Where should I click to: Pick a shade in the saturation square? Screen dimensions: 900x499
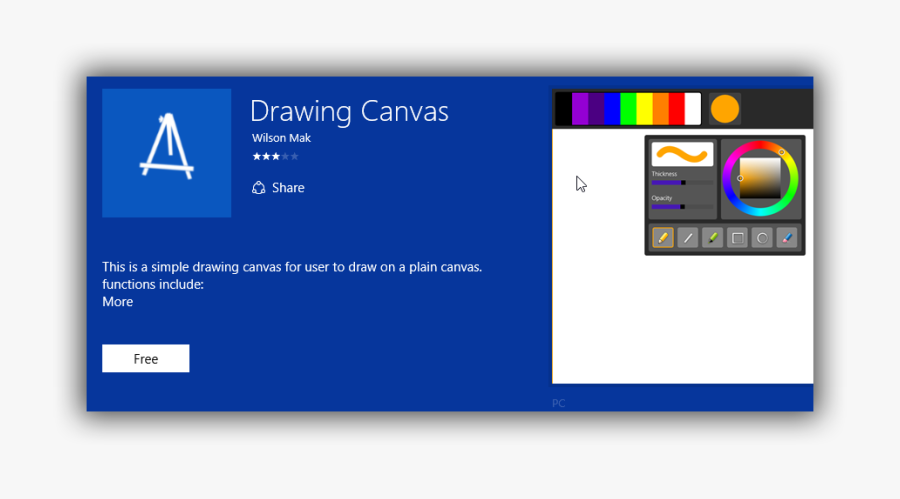point(760,179)
